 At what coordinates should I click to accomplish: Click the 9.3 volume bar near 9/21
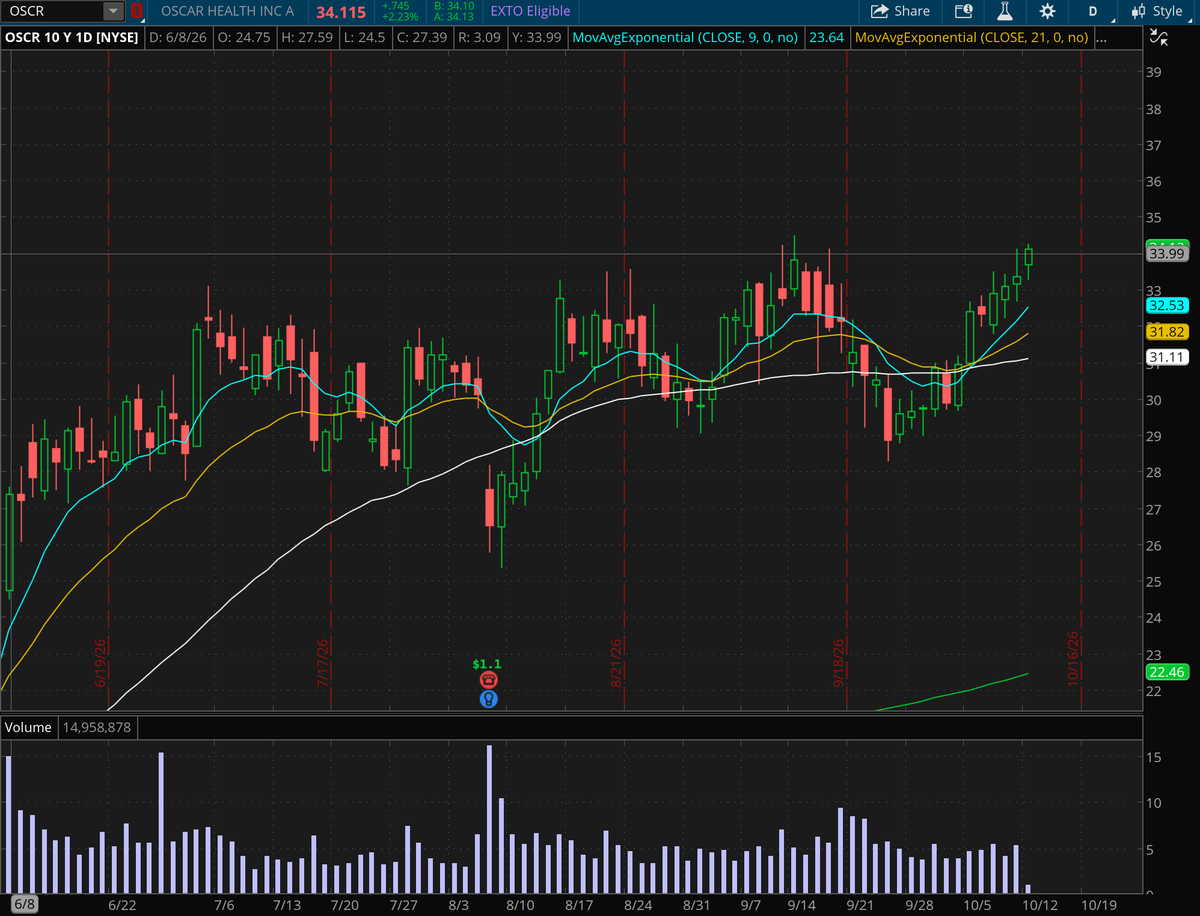click(840, 850)
